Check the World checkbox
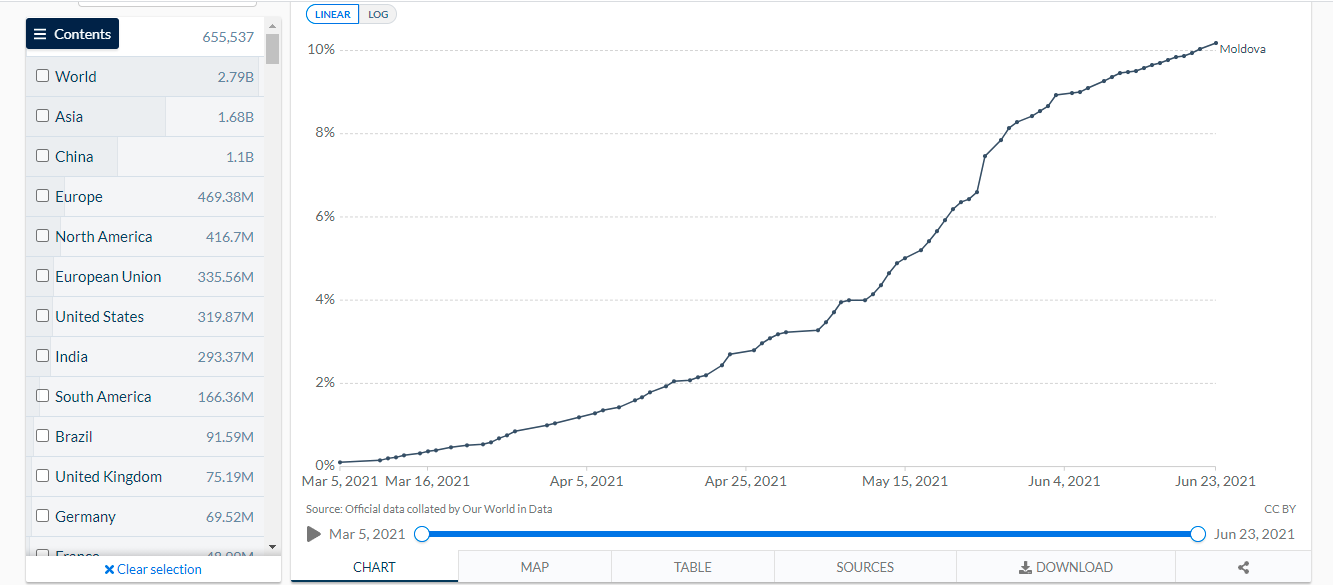 click(42, 76)
